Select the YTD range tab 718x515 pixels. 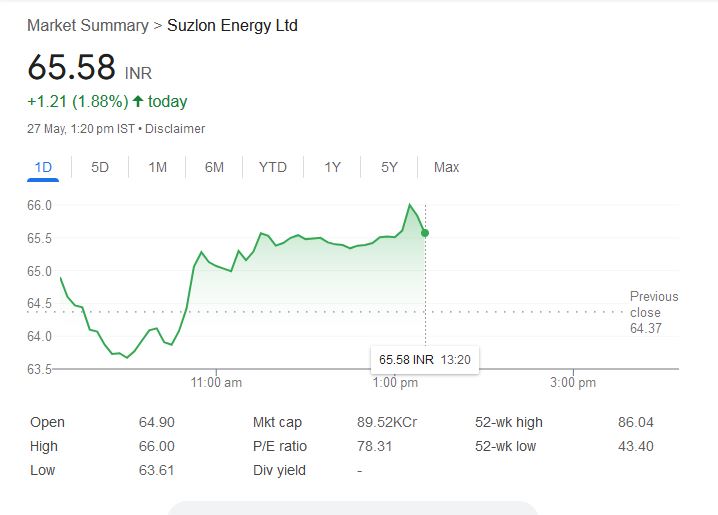click(273, 167)
